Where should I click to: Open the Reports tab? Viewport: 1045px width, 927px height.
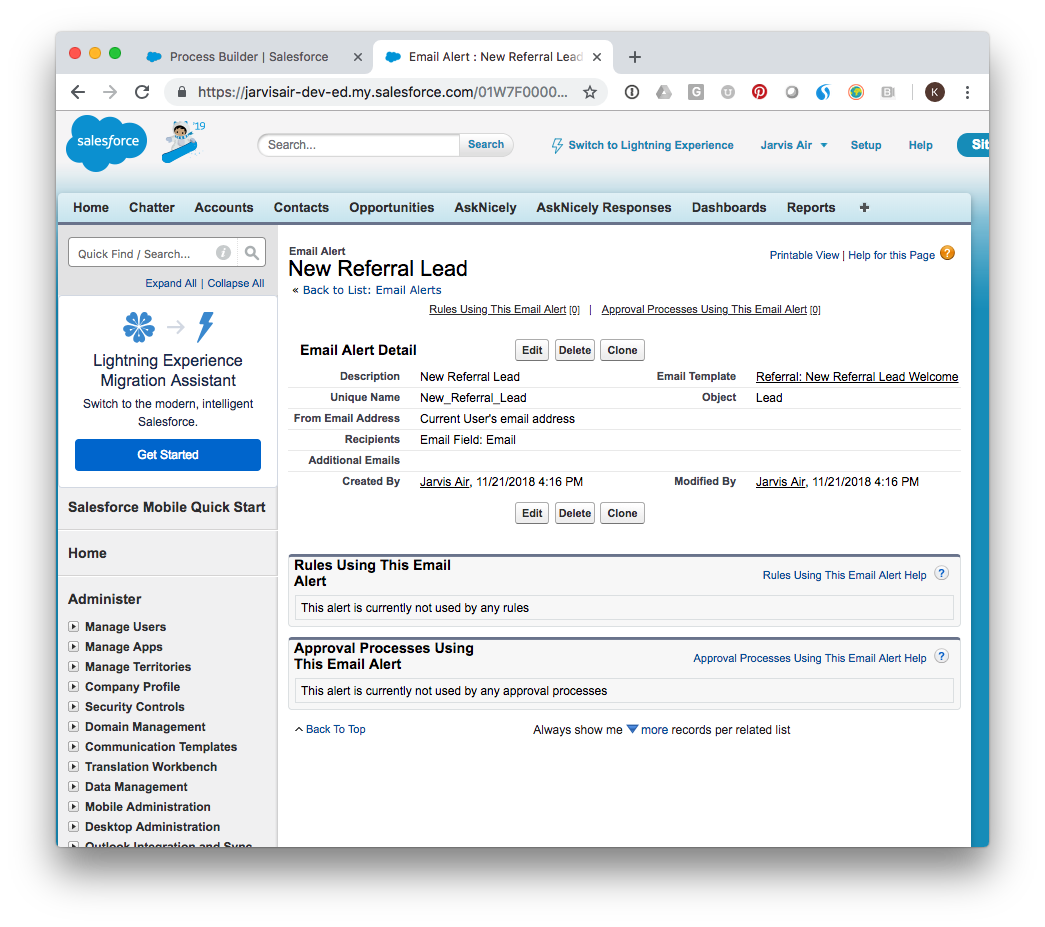click(x=811, y=207)
